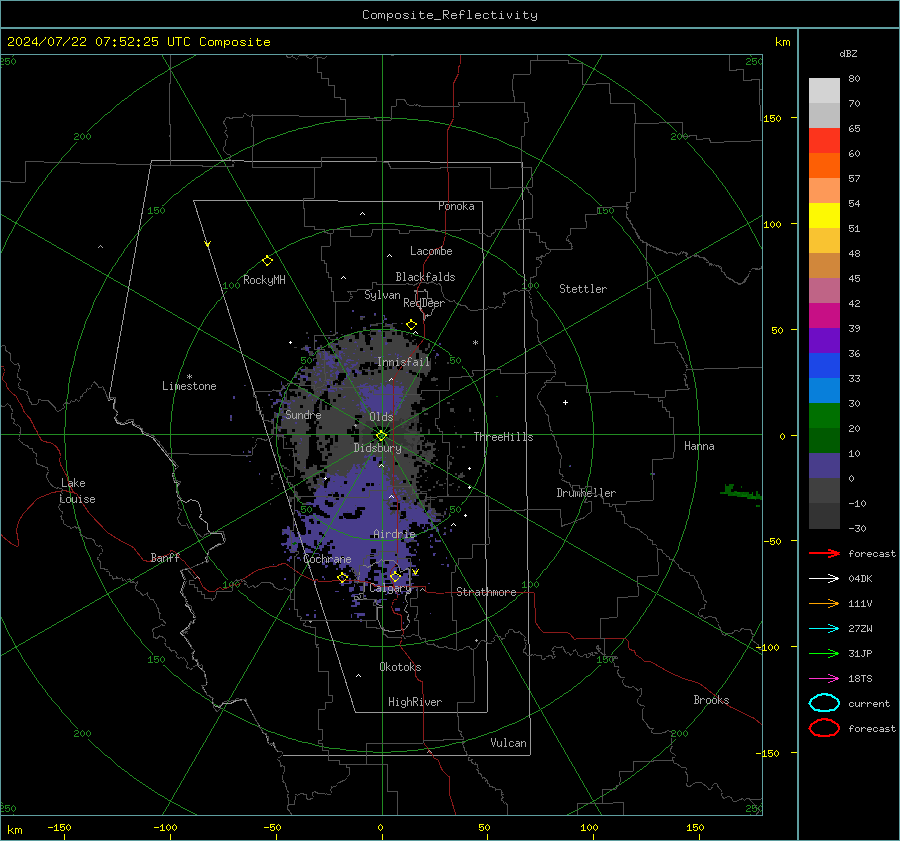This screenshot has height=841, width=900.
Task: Click the Ponoka town label
Action: 456,206
